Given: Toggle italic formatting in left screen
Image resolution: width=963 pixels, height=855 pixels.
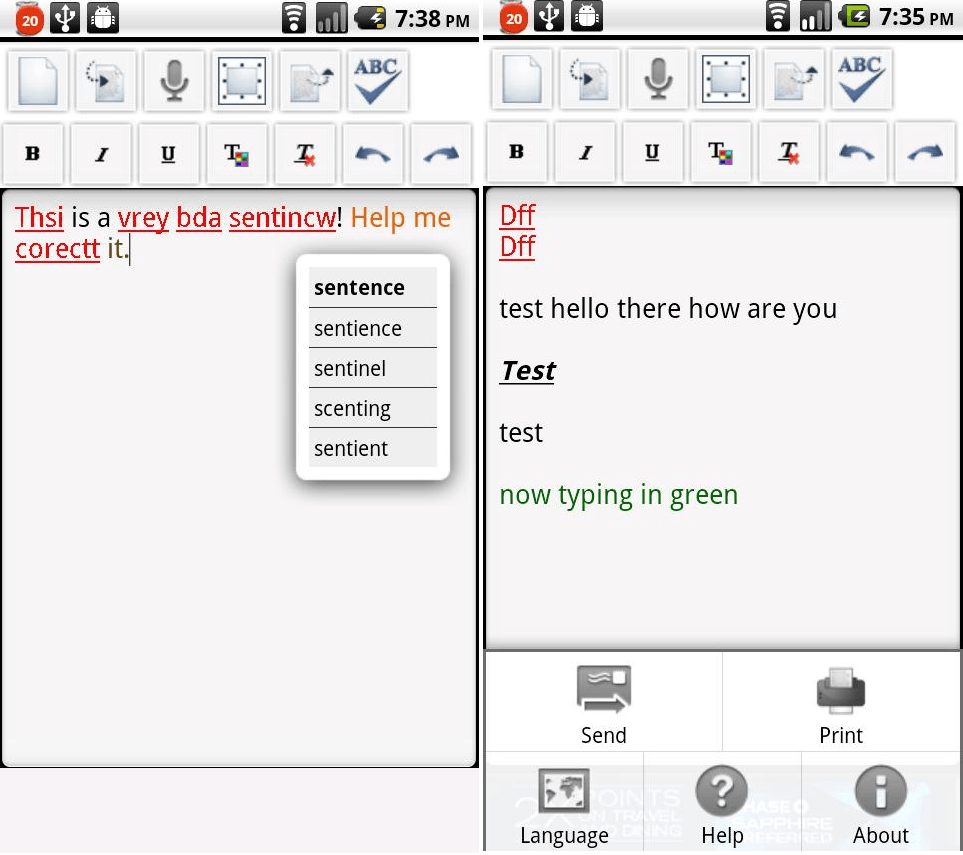Looking at the screenshot, I should 101,154.
